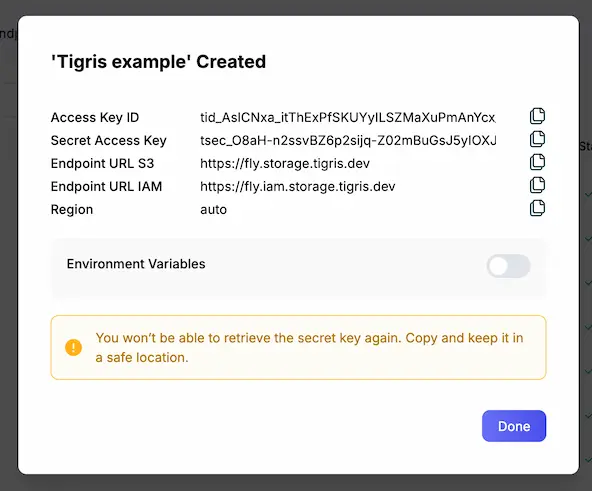
Task: Click the orange warning exclamation icon
Action: [73, 347]
